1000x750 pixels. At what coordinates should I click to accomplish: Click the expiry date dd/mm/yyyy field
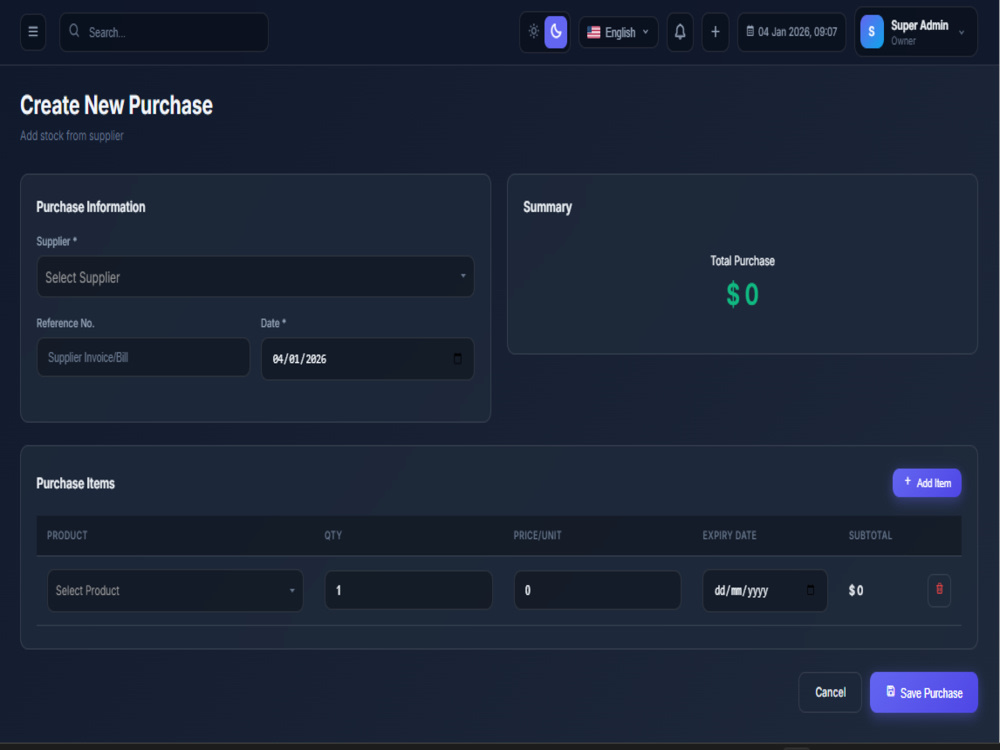point(765,591)
